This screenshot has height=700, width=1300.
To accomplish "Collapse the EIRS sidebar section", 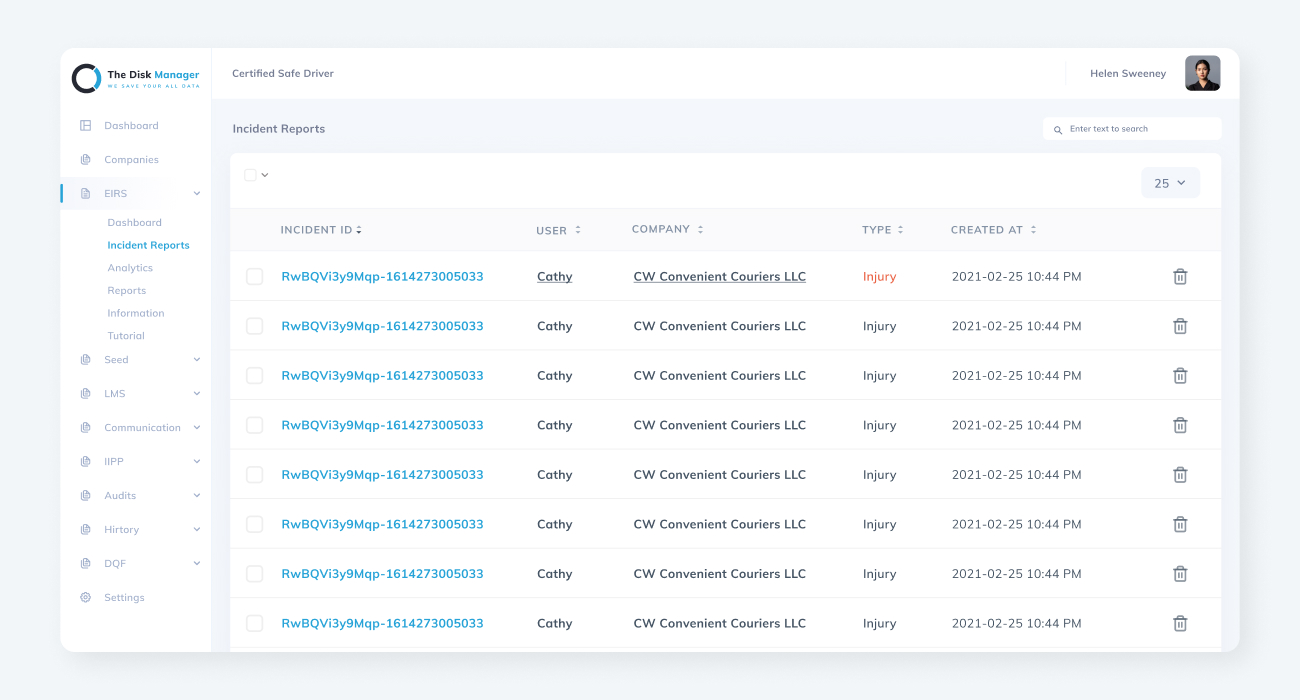I will tap(196, 194).
